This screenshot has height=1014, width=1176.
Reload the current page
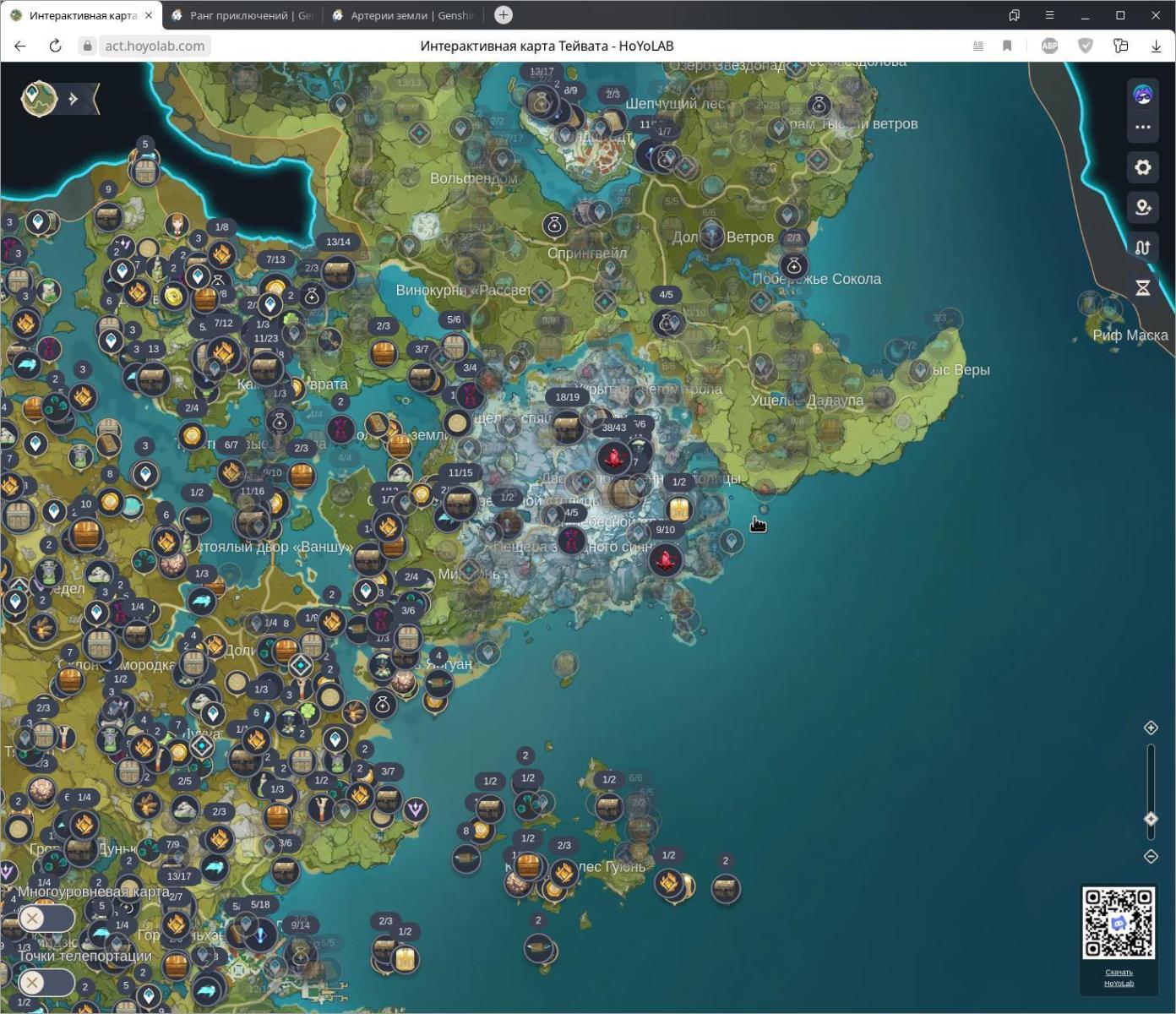tap(56, 46)
